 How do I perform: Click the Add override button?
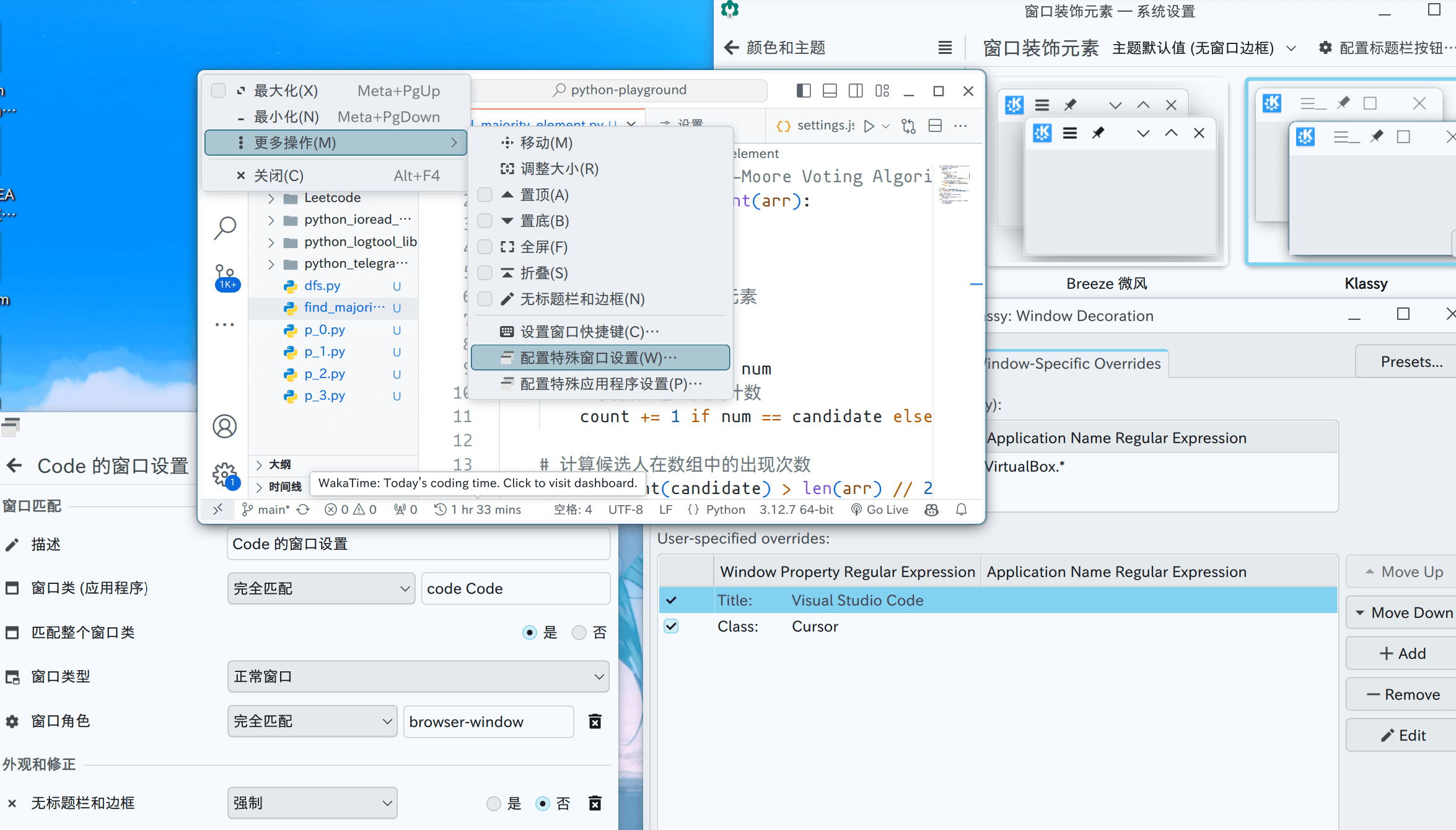click(1403, 653)
